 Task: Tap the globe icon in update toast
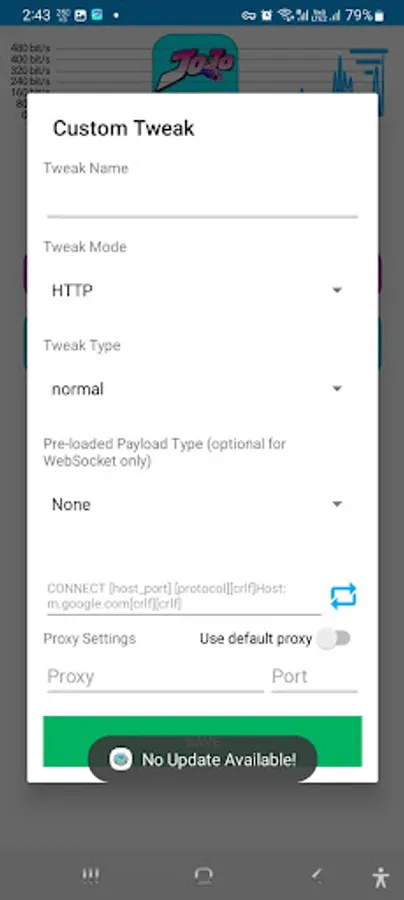[121, 759]
